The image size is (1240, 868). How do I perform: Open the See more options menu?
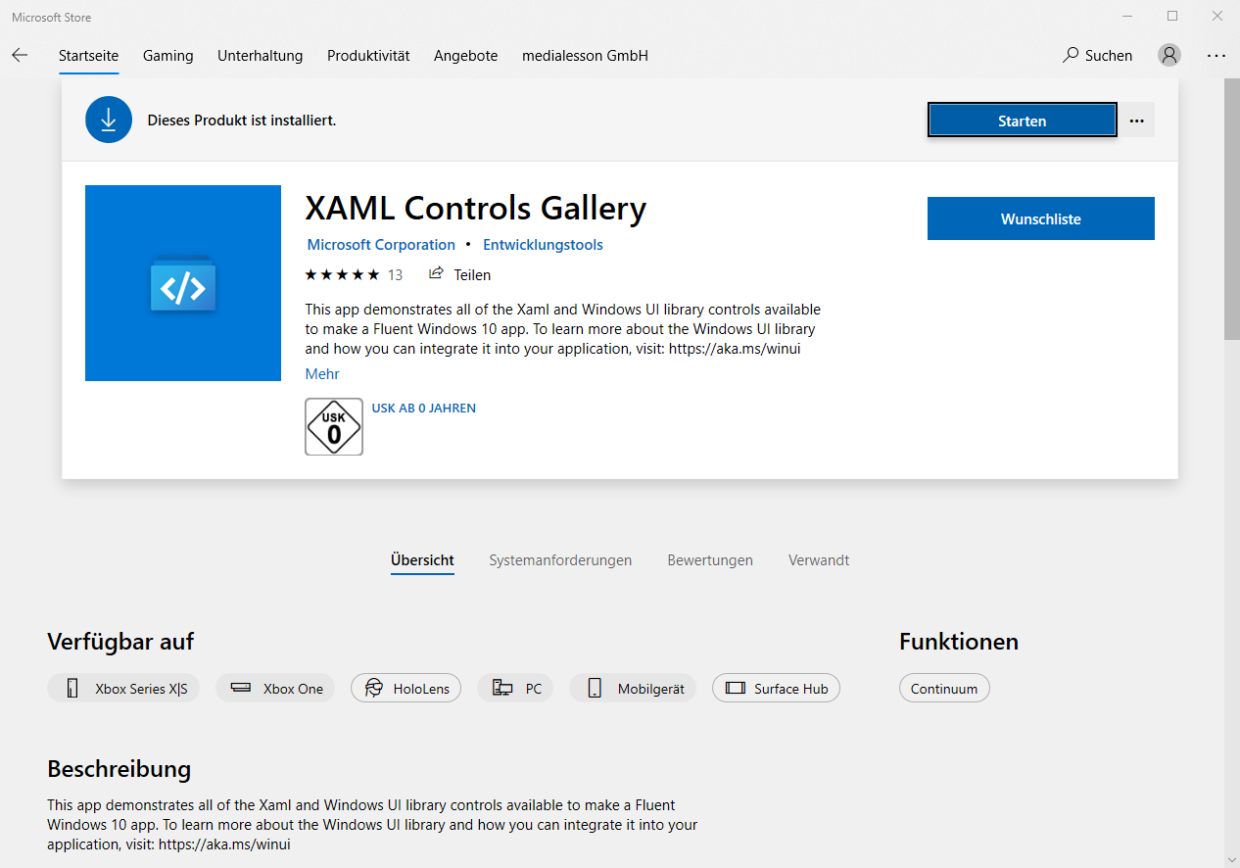coord(1216,55)
